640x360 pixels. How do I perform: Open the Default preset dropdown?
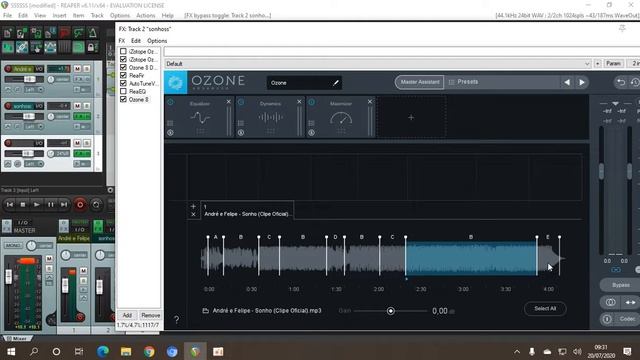[x=587, y=64]
